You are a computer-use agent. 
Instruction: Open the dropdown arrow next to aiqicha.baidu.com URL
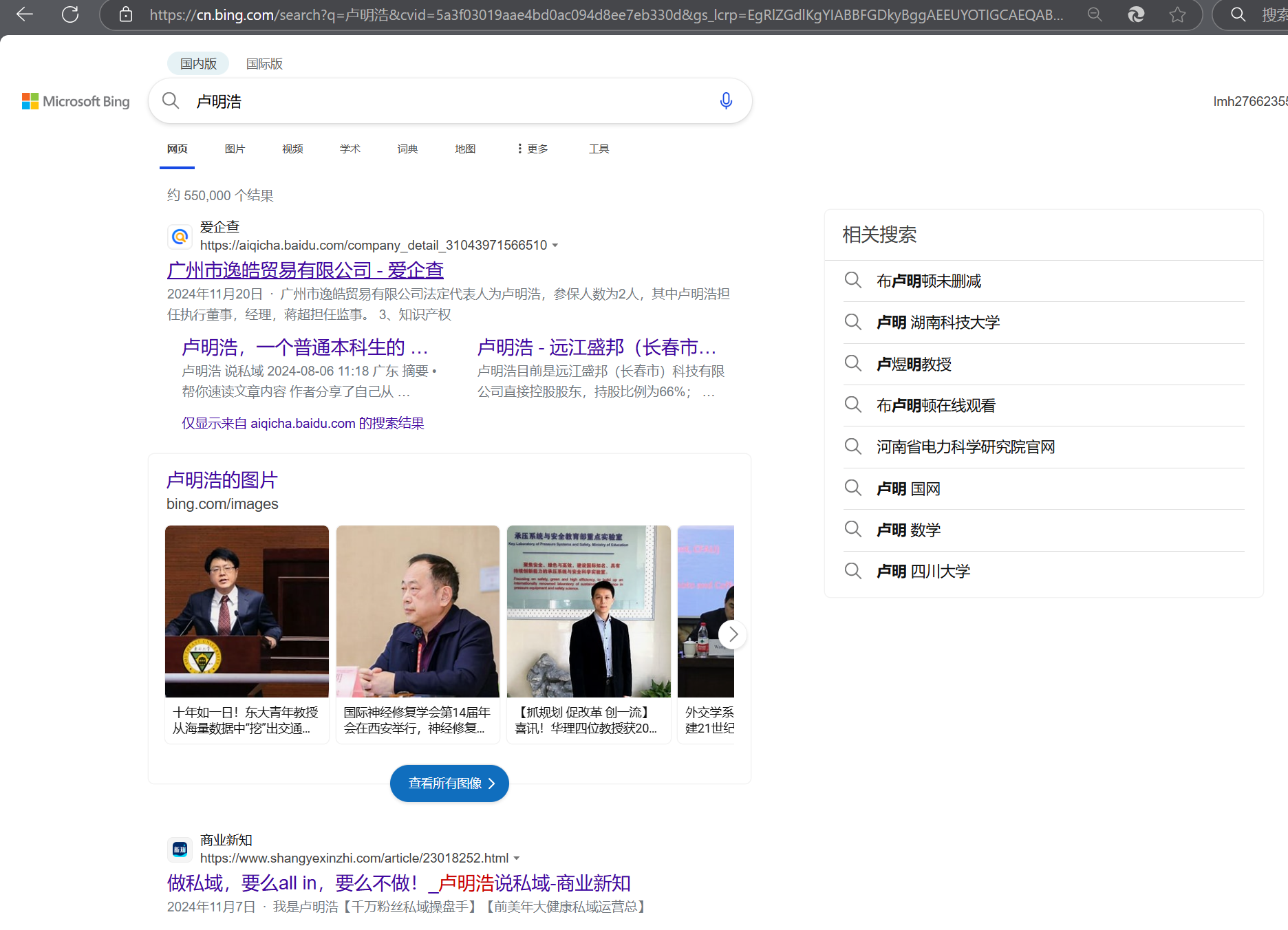[x=555, y=245]
